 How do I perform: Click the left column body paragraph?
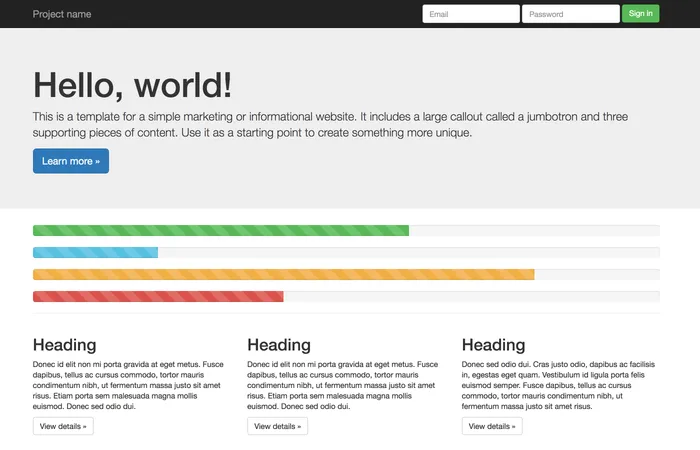point(128,386)
